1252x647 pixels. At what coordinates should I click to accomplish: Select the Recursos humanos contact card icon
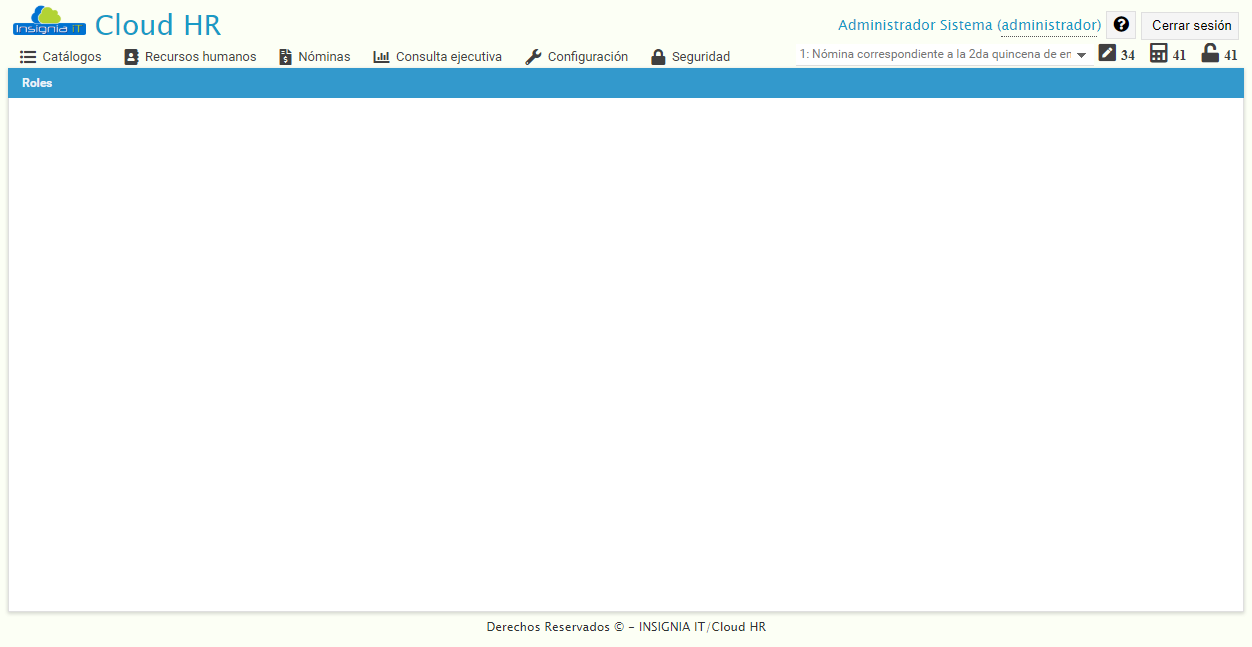coord(131,57)
